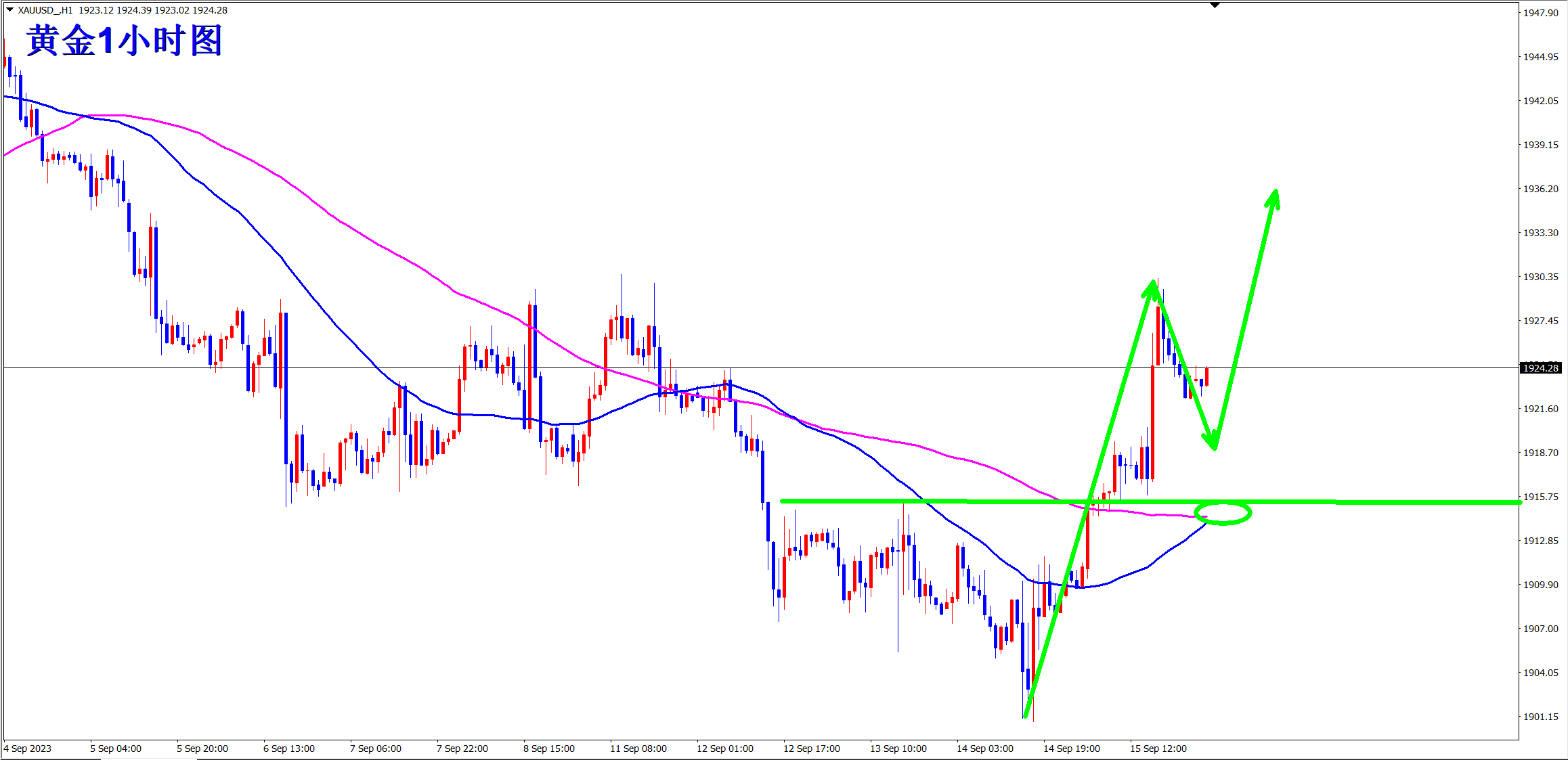Click the 1901.15 price scale label

coord(1540,717)
